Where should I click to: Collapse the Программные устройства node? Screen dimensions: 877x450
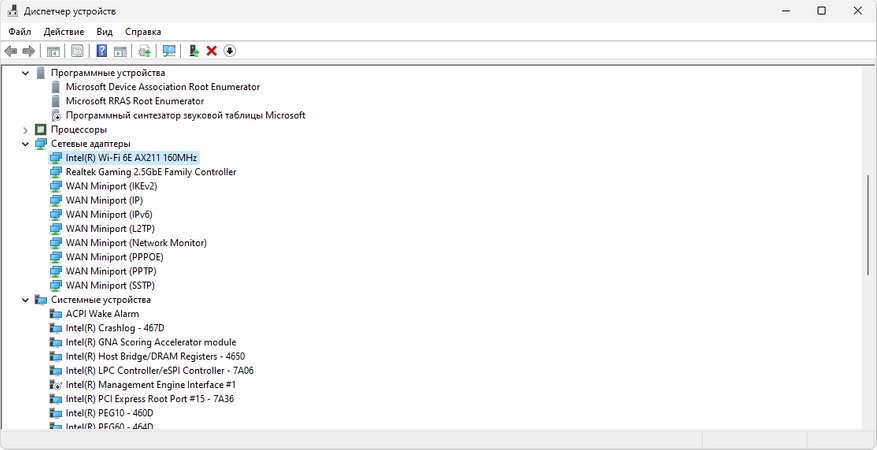25,73
